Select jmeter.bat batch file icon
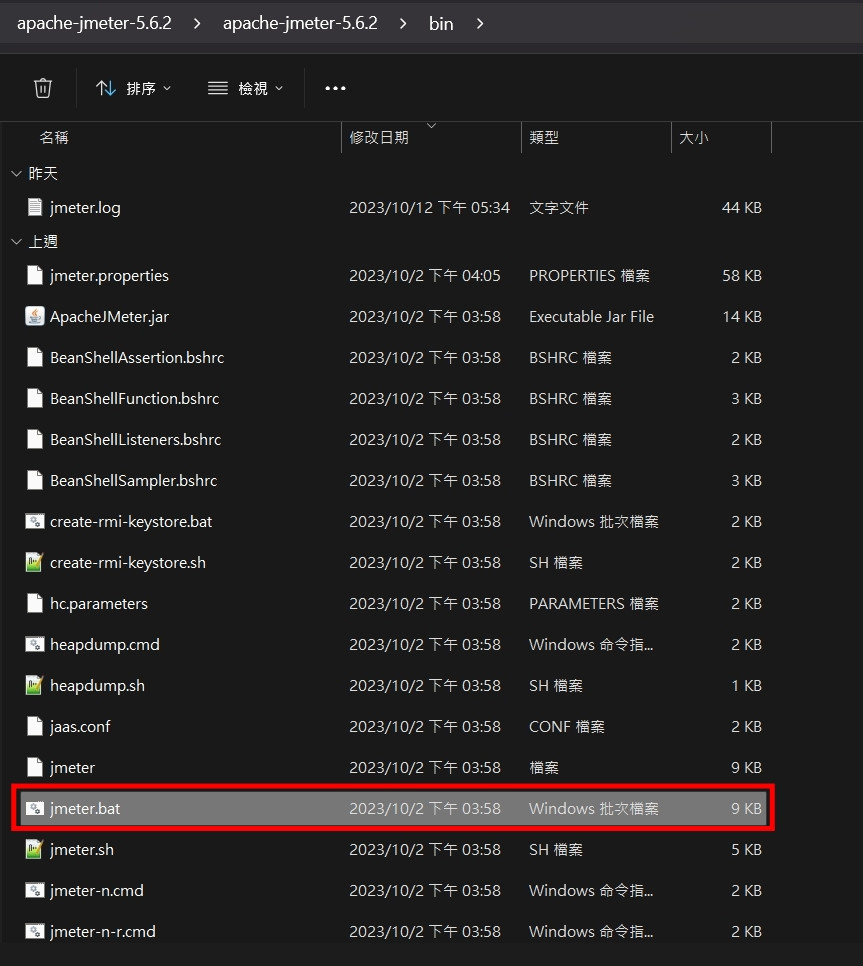This screenshot has height=966, width=863. tap(35, 808)
